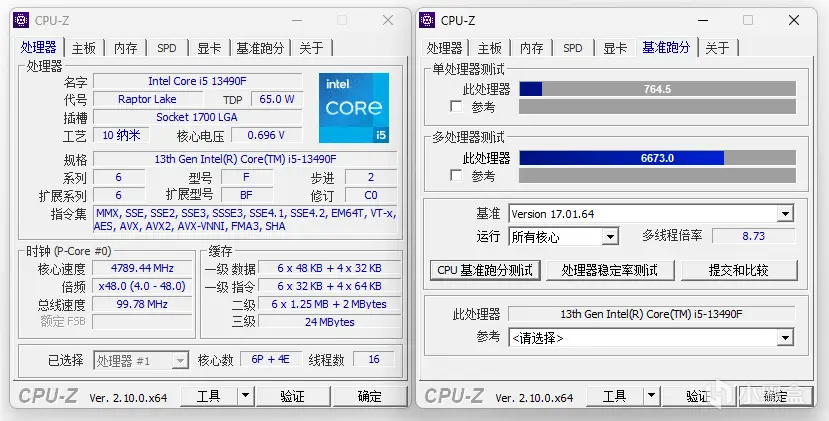Click the 修订 value C0
Screen dimensions: 829x421
371,195
